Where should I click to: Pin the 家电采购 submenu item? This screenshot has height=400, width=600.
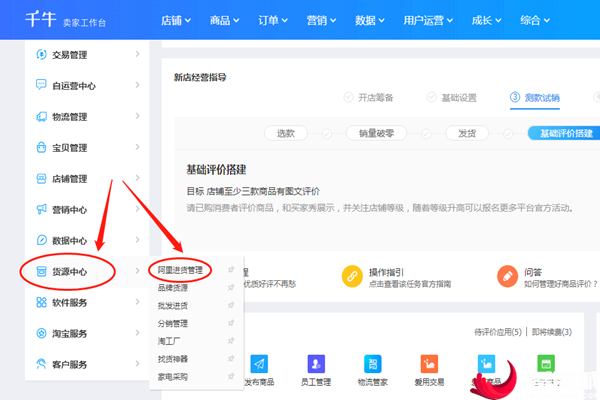click(x=231, y=377)
